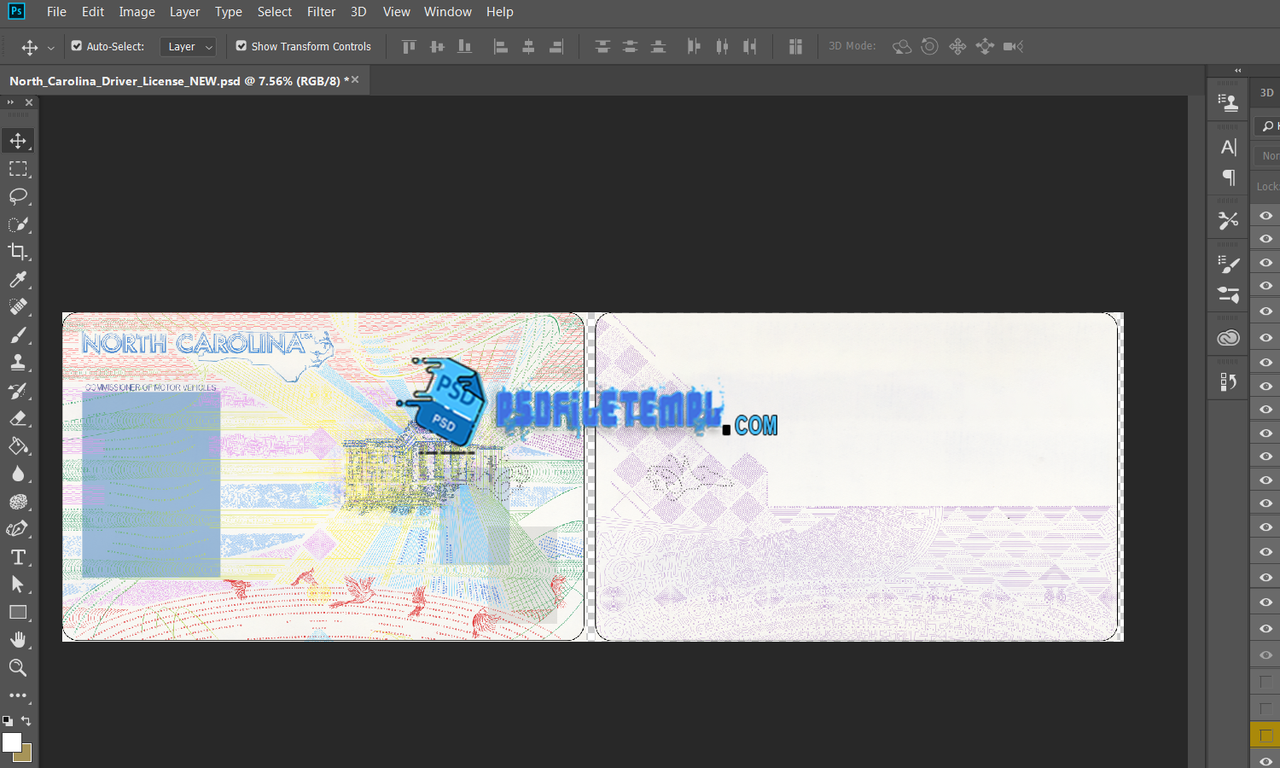1280x768 pixels.
Task: Open the File menu
Action: click(57, 12)
